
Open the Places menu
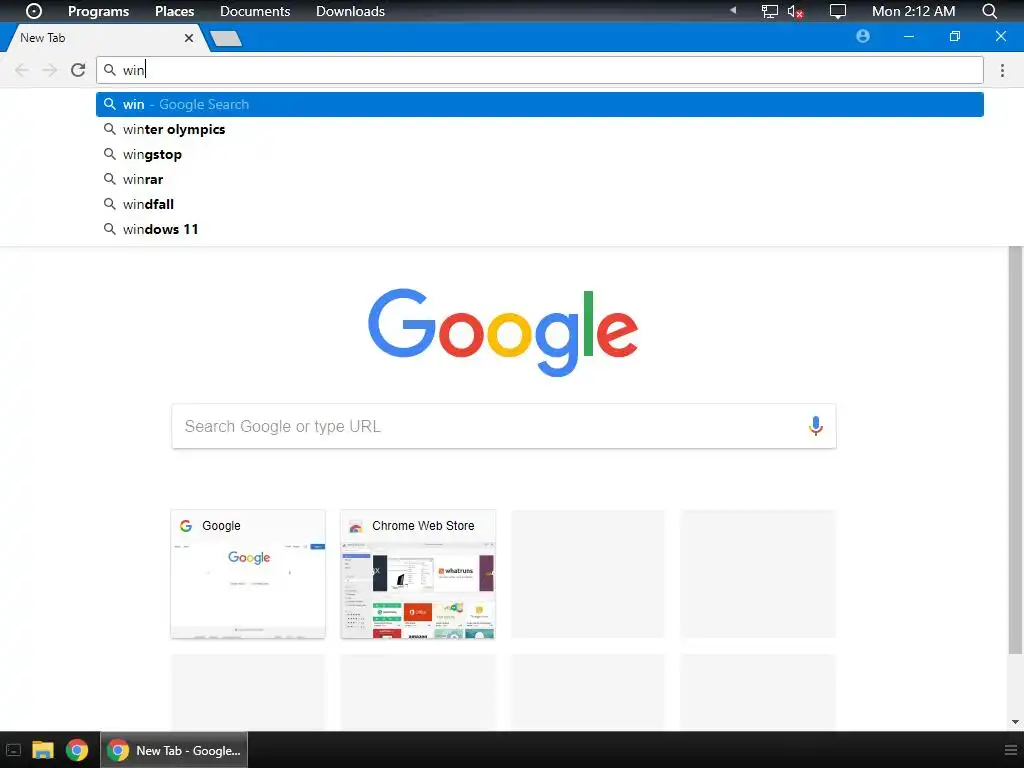point(174,11)
